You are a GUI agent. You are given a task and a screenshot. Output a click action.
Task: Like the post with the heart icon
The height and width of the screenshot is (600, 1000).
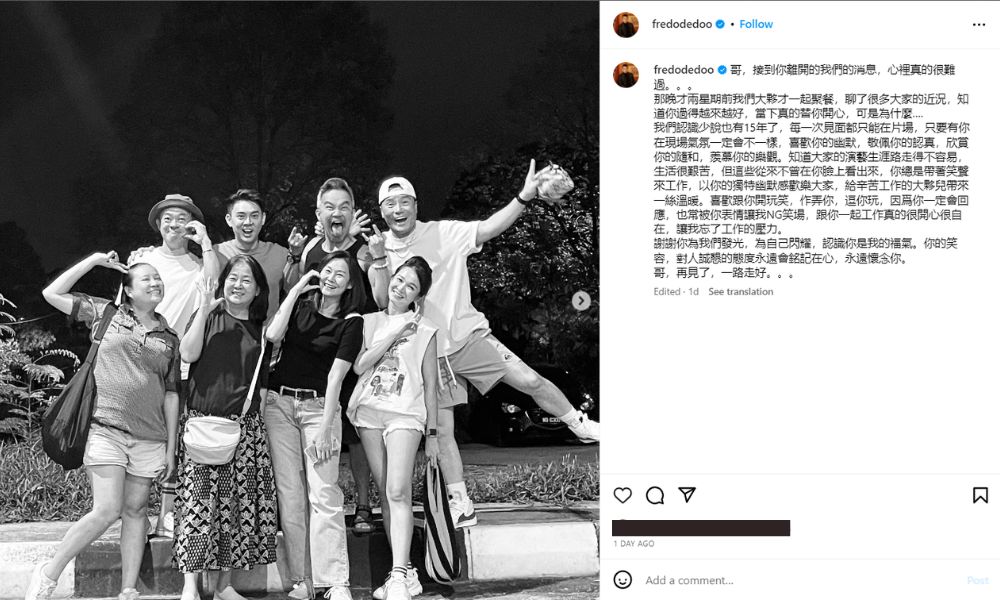[622, 495]
